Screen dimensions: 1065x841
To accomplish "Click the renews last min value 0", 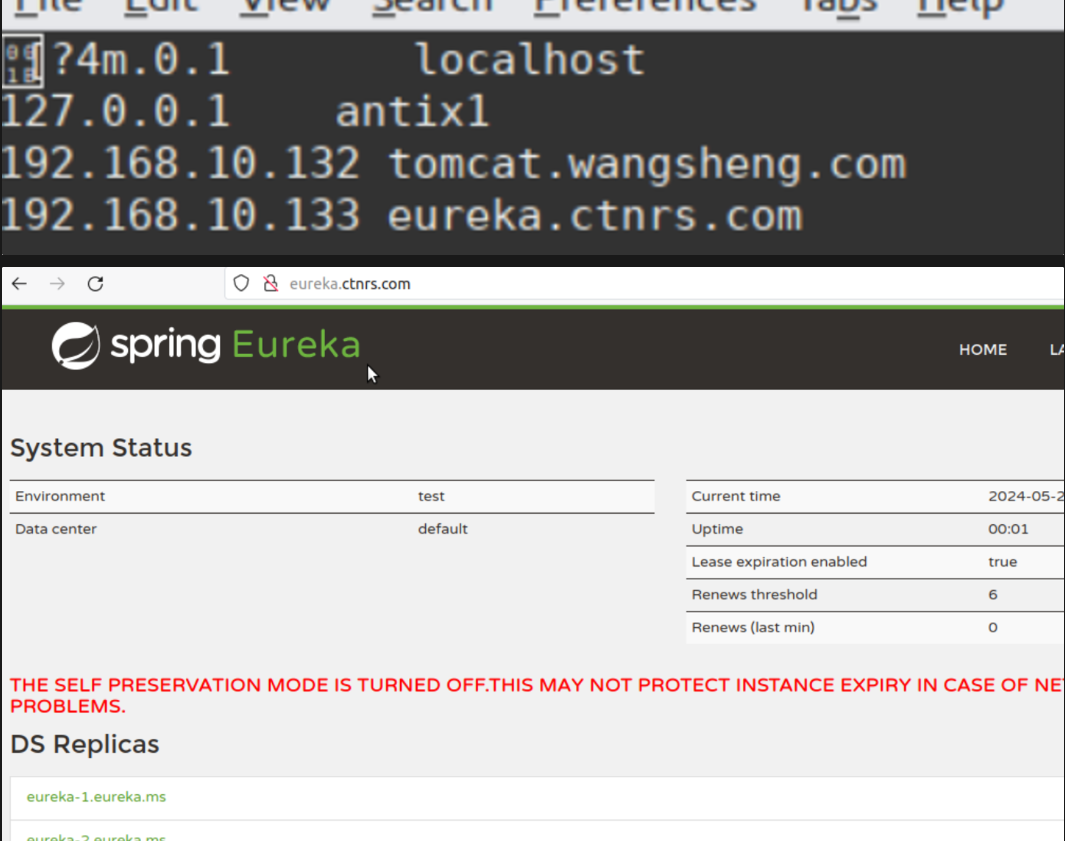I will click(992, 627).
